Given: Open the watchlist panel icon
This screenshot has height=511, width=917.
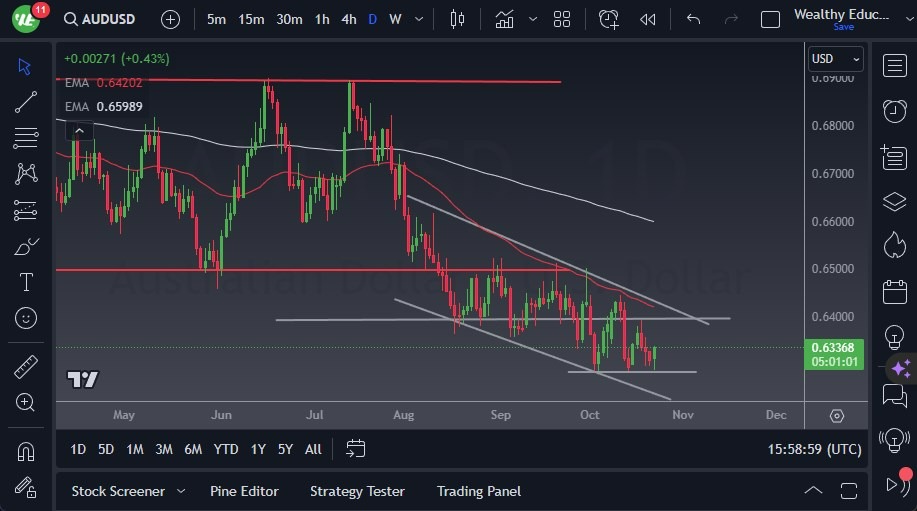Looking at the screenshot, I should tap(894, 65).
